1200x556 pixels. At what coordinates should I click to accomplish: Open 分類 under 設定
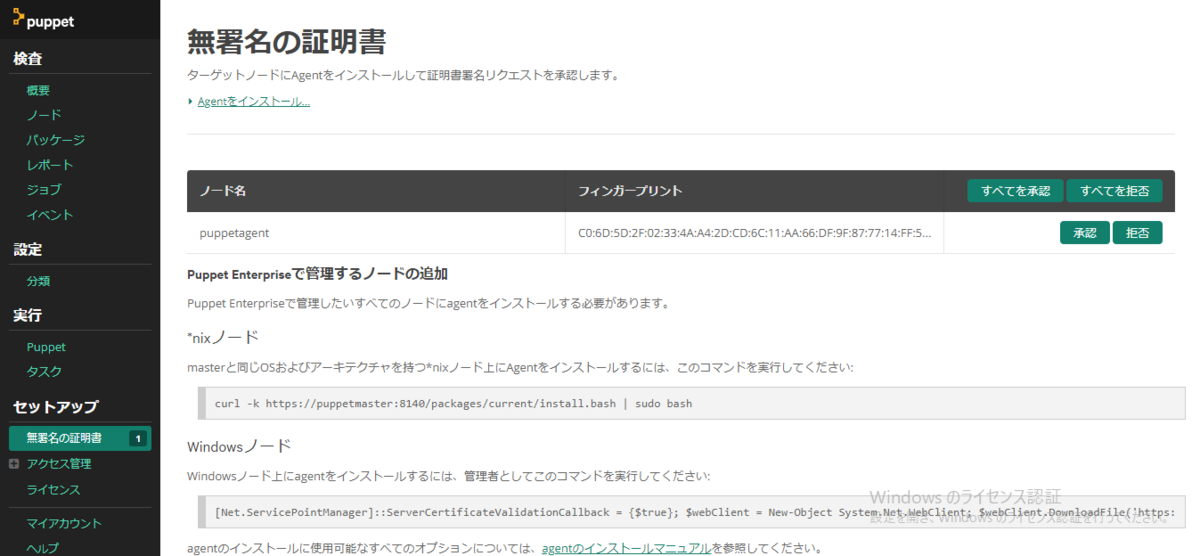click(38, 282)
